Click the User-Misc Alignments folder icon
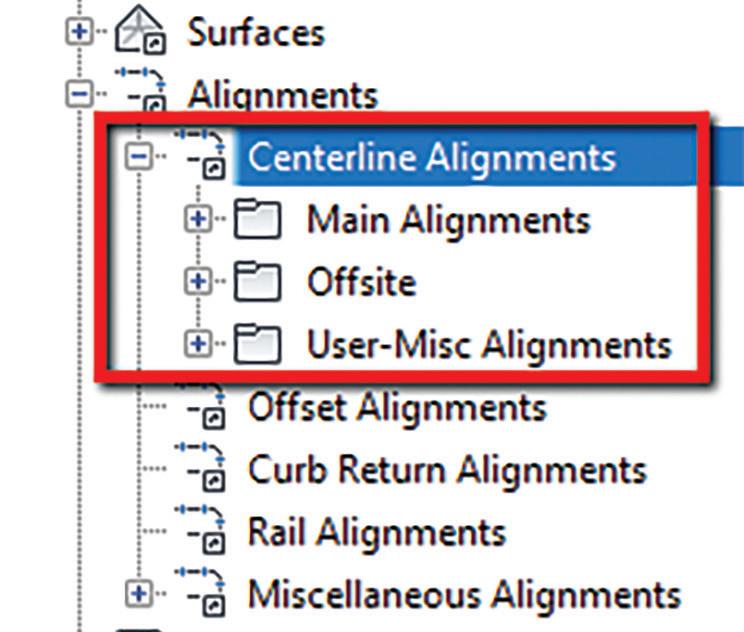 (257, 344)
